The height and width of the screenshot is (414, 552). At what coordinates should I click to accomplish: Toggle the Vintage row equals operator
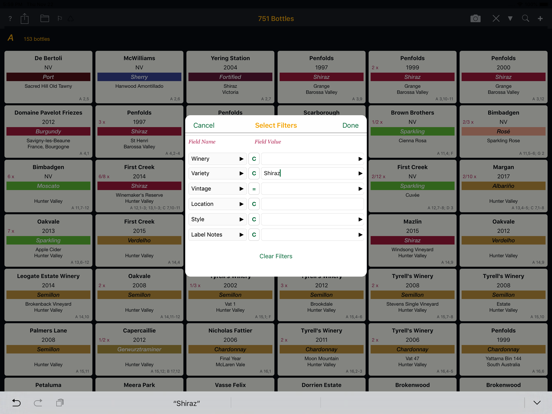tap(254, 189)
